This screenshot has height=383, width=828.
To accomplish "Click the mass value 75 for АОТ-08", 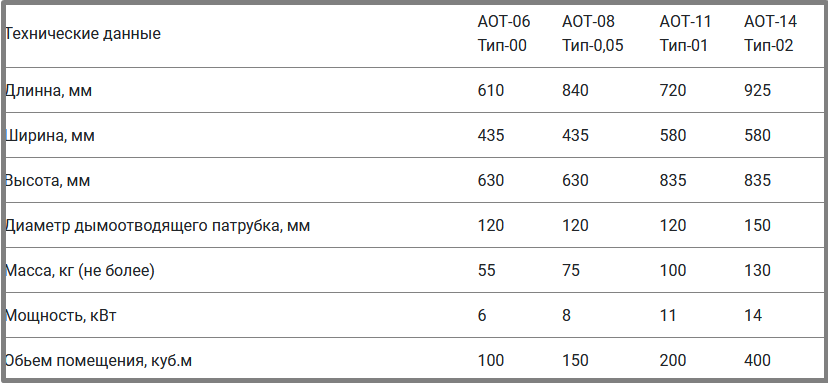I will [571, 270].
